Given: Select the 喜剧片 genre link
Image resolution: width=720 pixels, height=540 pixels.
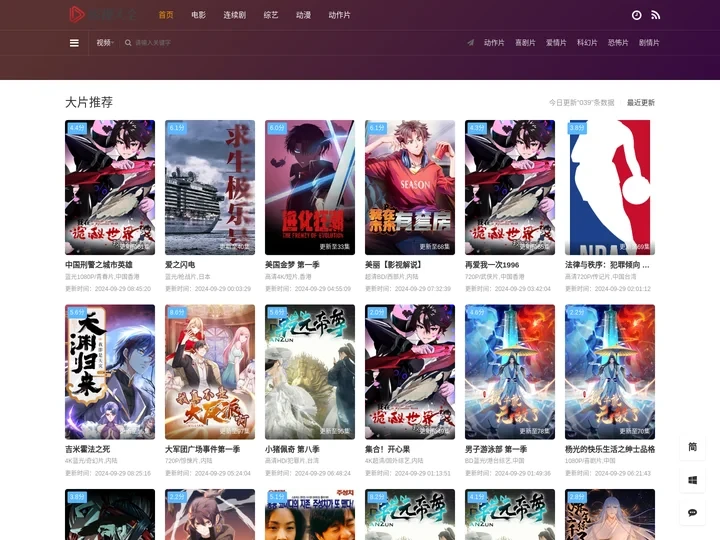Looking at the screenshot, I should pos(525,43).
